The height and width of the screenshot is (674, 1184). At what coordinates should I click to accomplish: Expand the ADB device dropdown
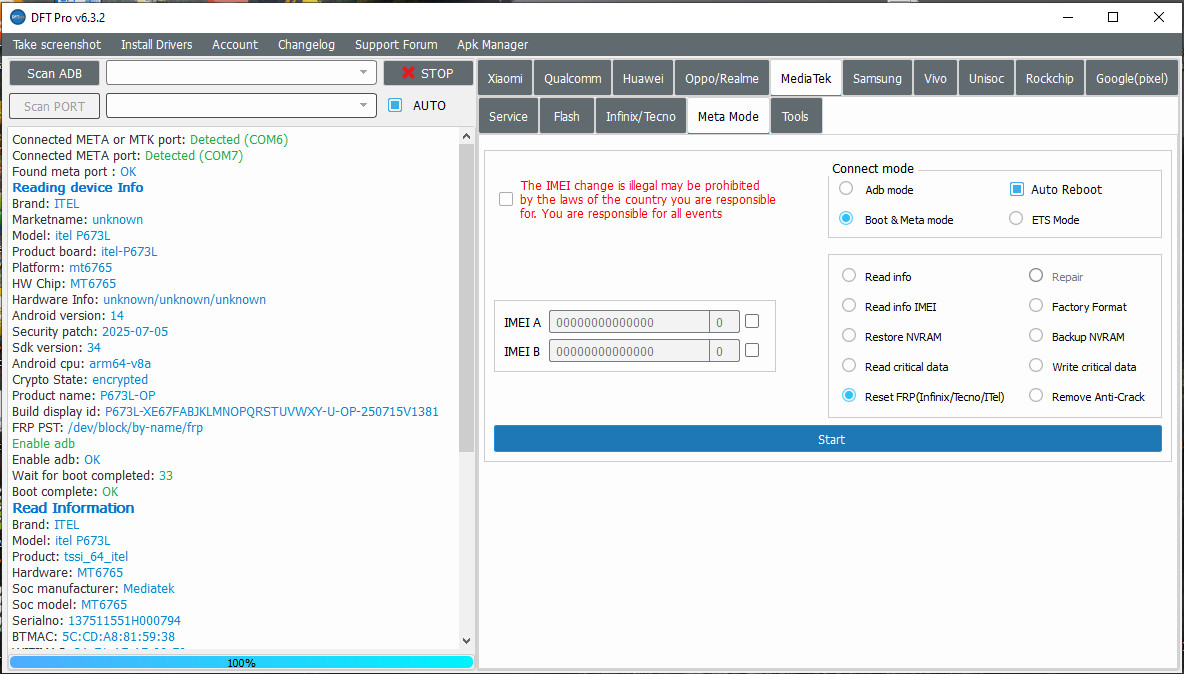(363, 73)
